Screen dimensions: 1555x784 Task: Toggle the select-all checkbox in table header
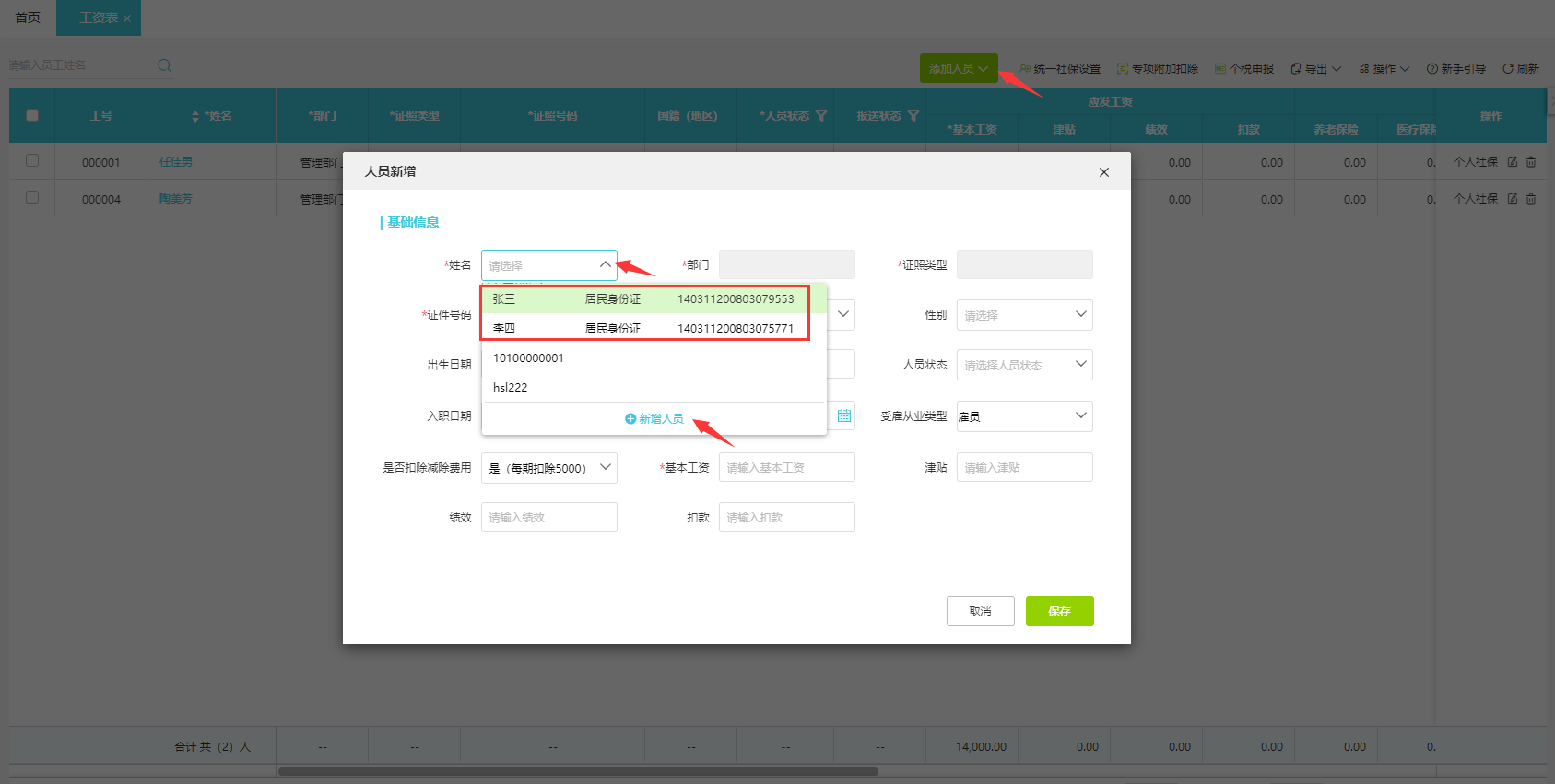[x=32, y=115]
